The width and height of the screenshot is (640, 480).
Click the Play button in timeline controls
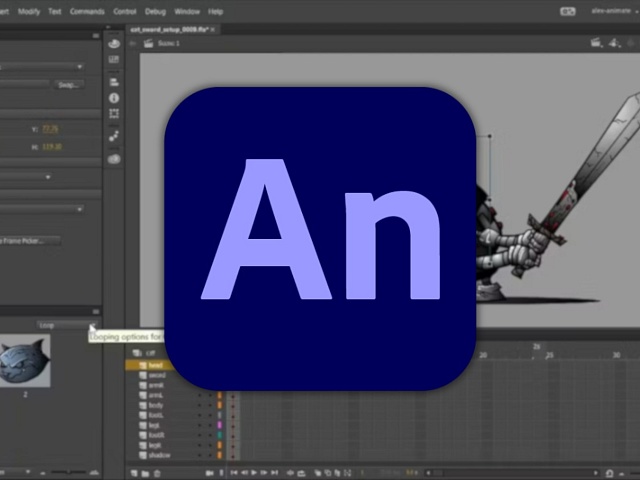pos(255,472)
